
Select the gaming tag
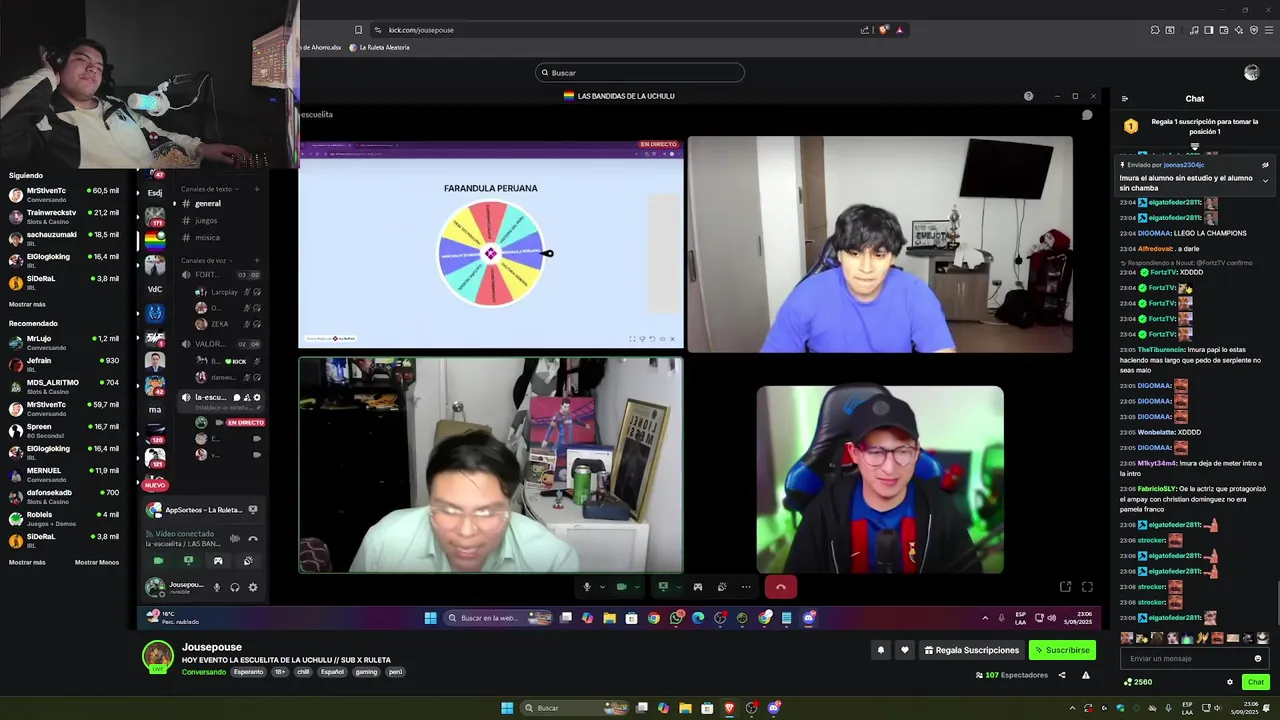tap(366, 672)
